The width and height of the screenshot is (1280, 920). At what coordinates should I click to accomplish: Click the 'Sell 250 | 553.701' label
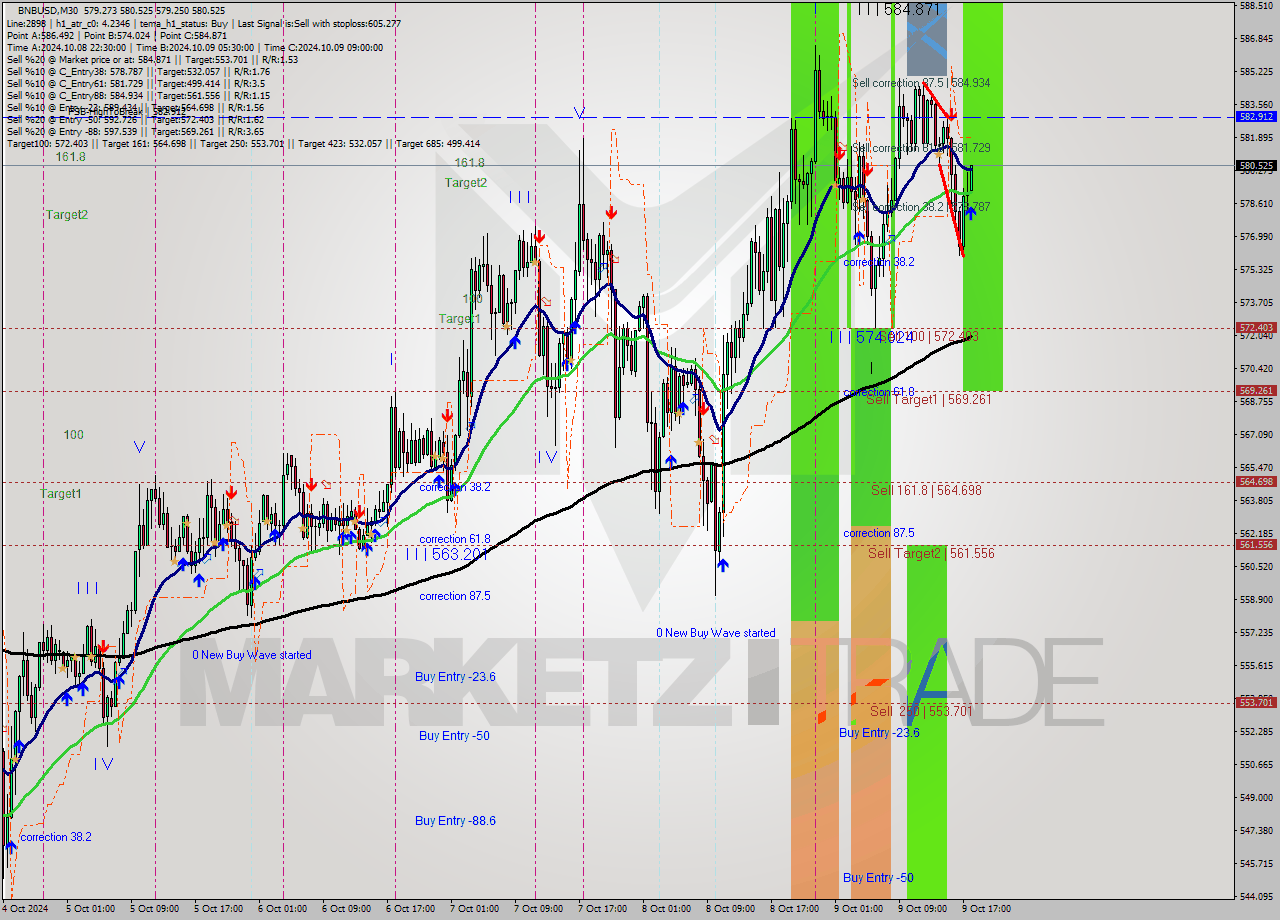921,711
